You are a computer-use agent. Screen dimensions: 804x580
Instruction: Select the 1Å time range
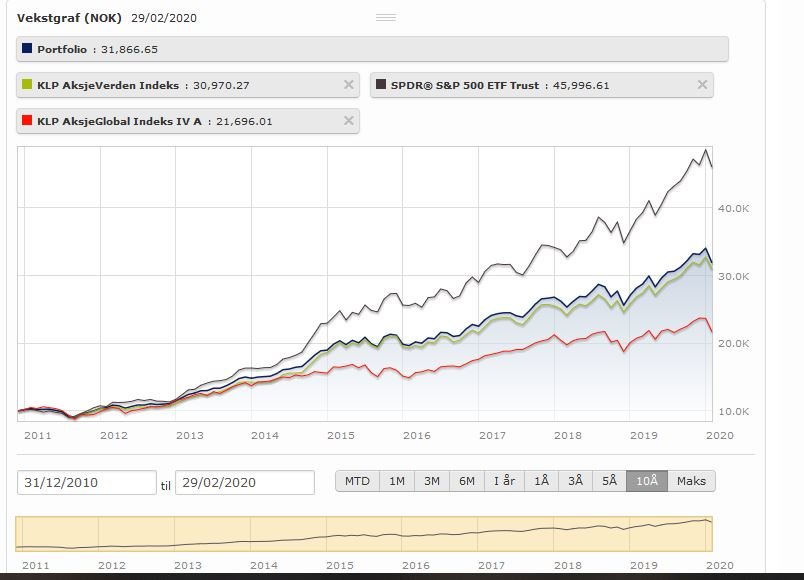(x=541, y=481)
